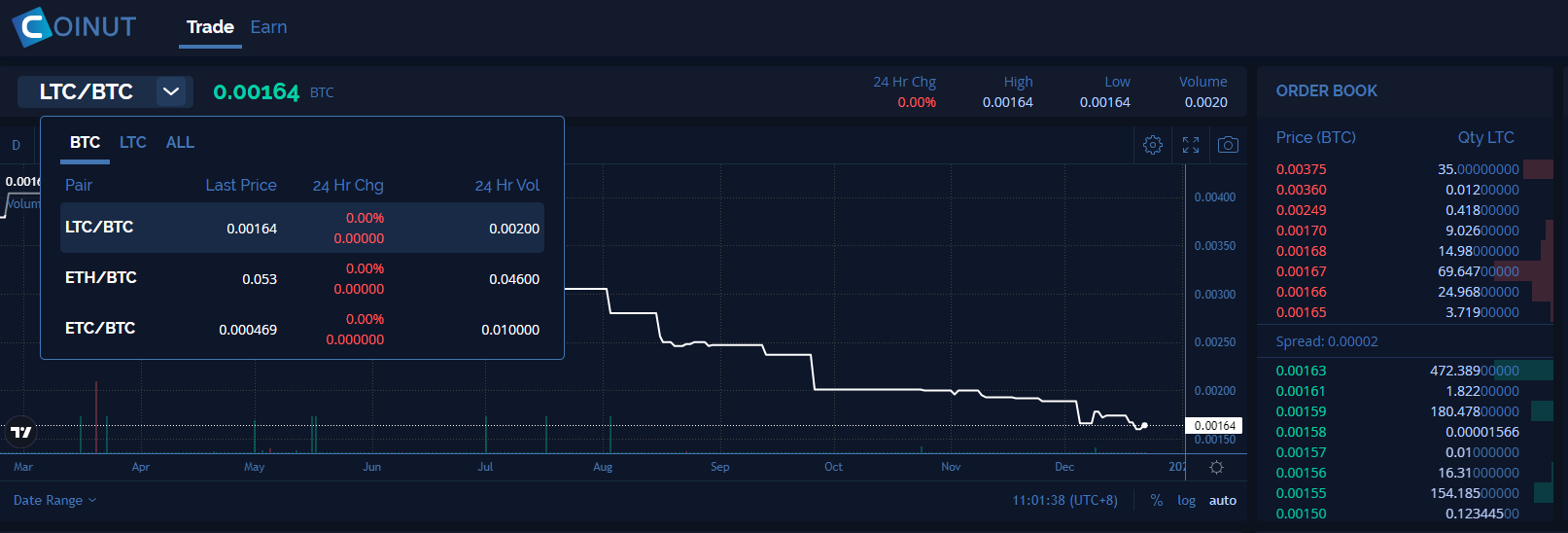Select ask price 0.00166 in order book

coord(1302,292)
